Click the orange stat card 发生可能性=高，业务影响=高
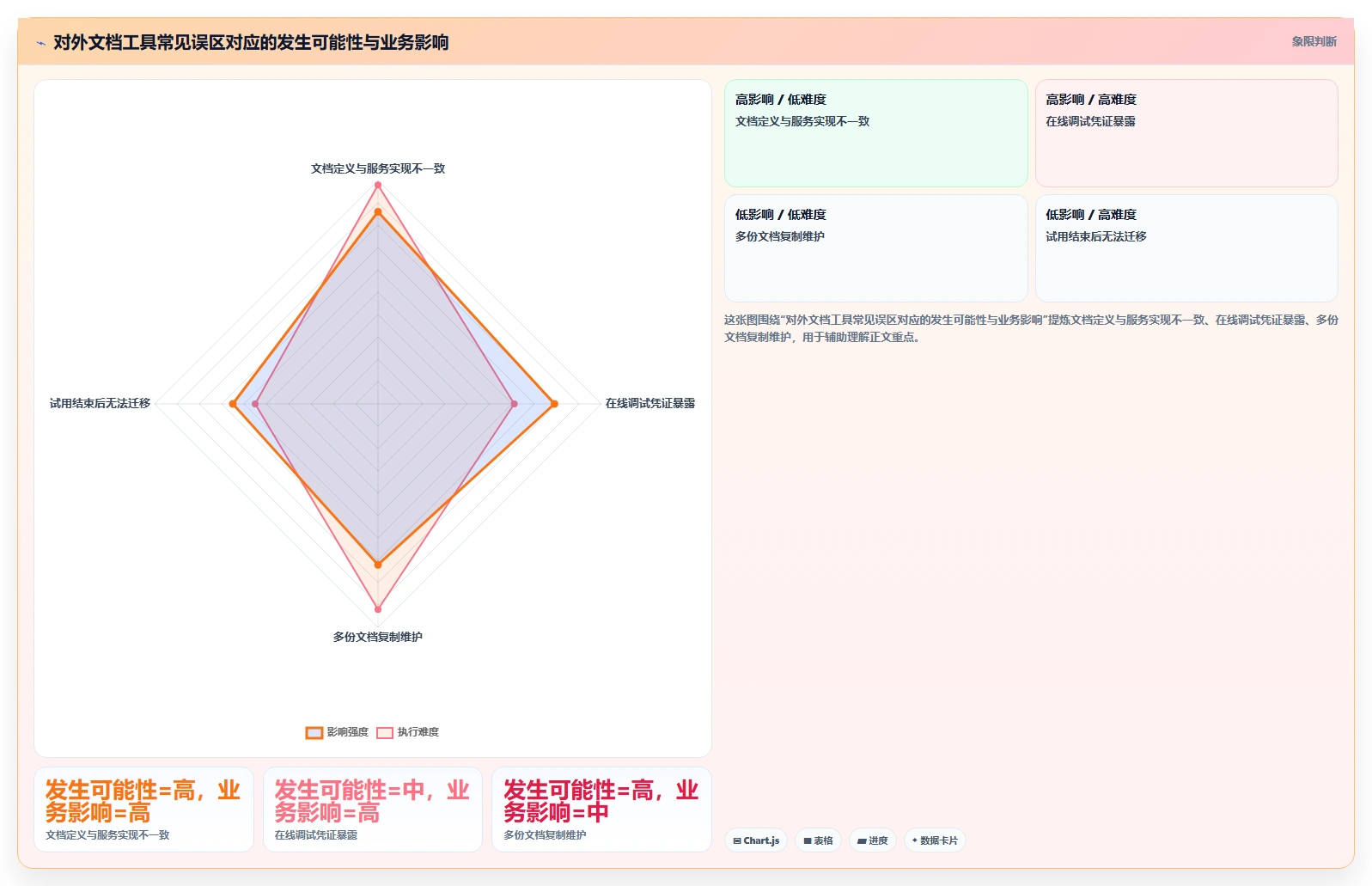1372x886 pixels. point(143,810)
